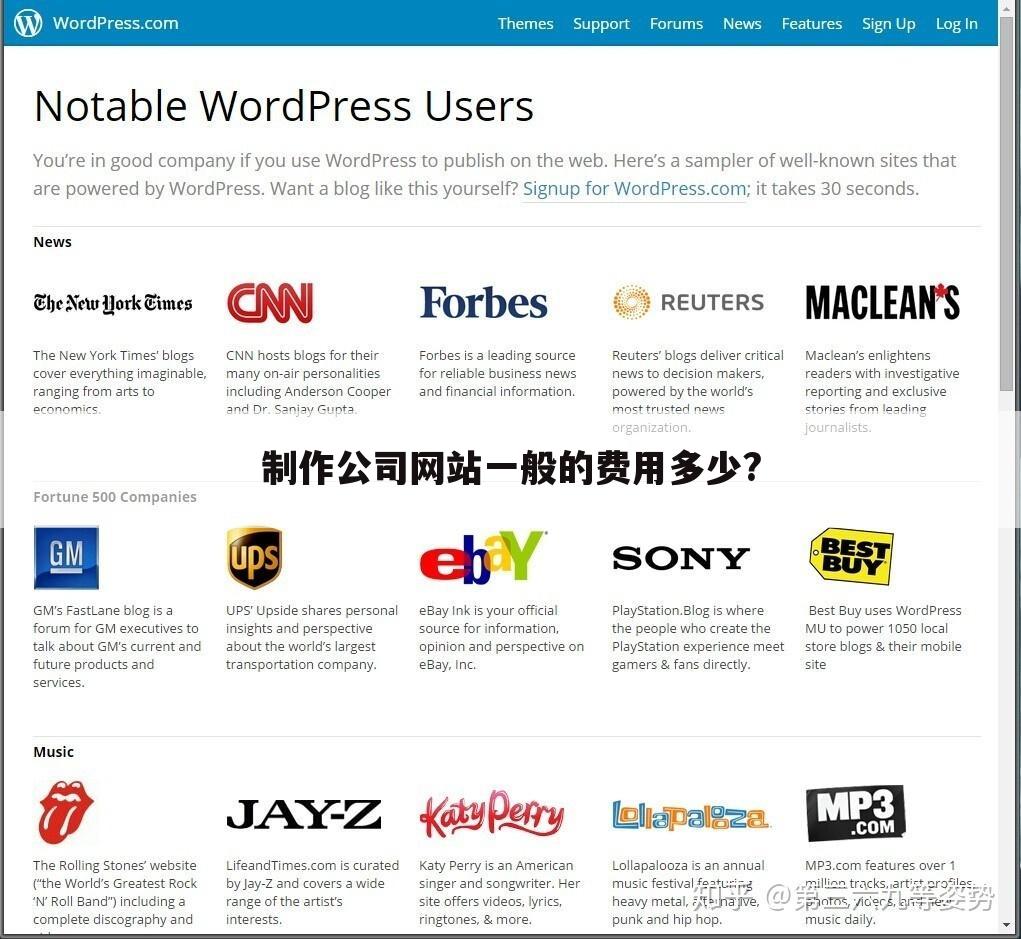Click the Signup for WordPress.com link
This screenshot has width=1021, height=939.
tap(633, 188)
